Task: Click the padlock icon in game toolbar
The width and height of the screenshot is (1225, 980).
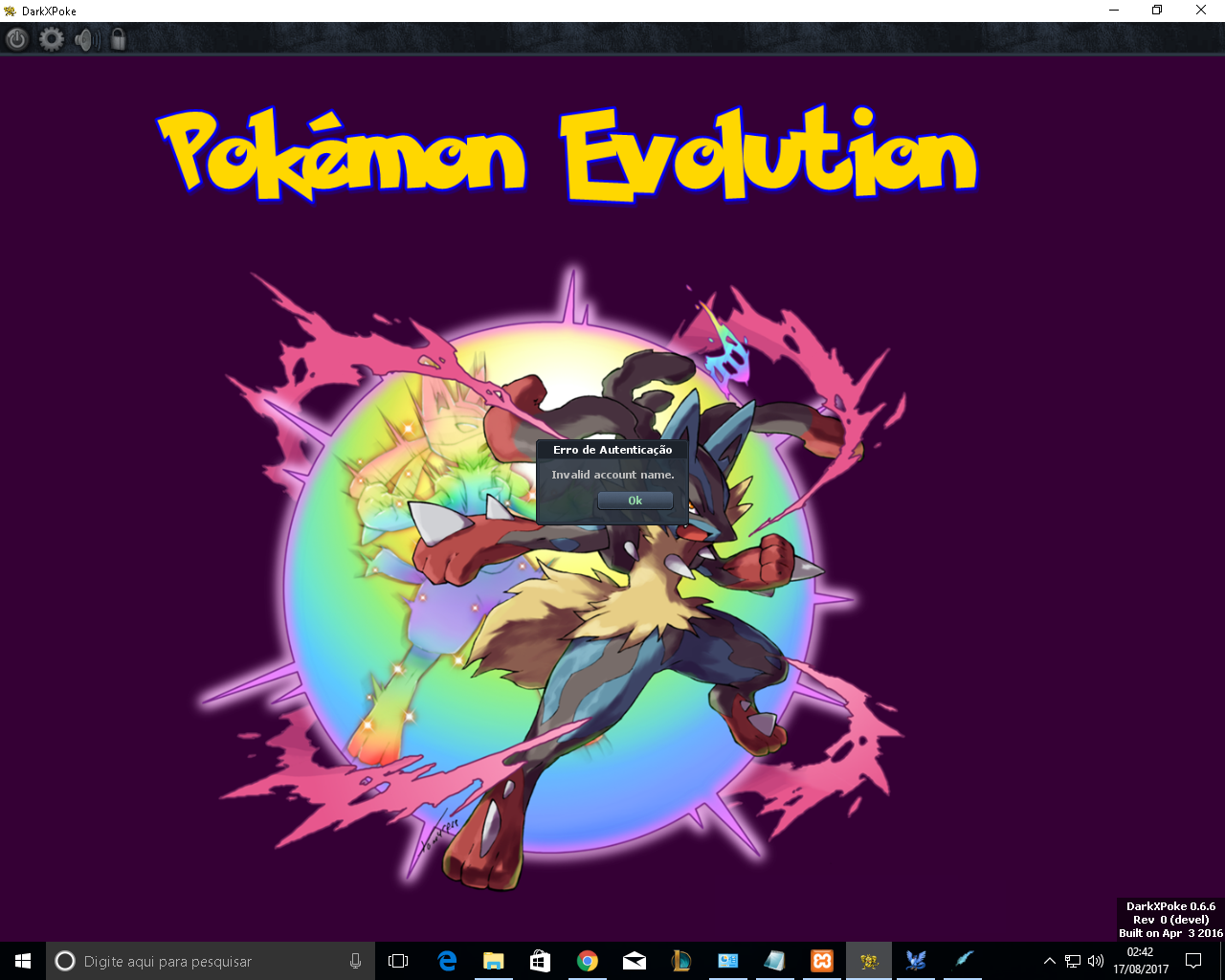Action: (x=119, y=39)
